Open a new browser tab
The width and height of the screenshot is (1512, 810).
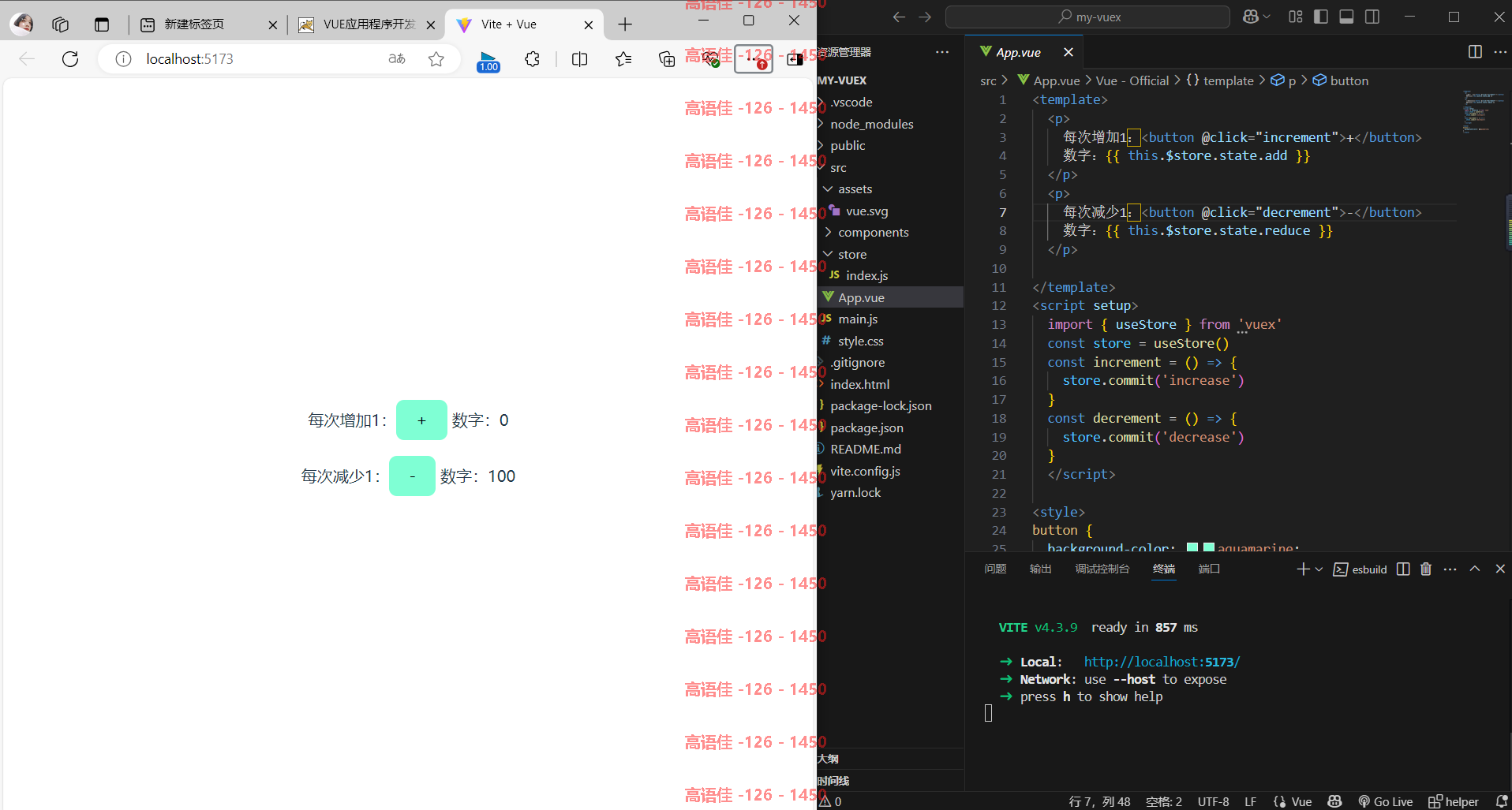[625, 24]
